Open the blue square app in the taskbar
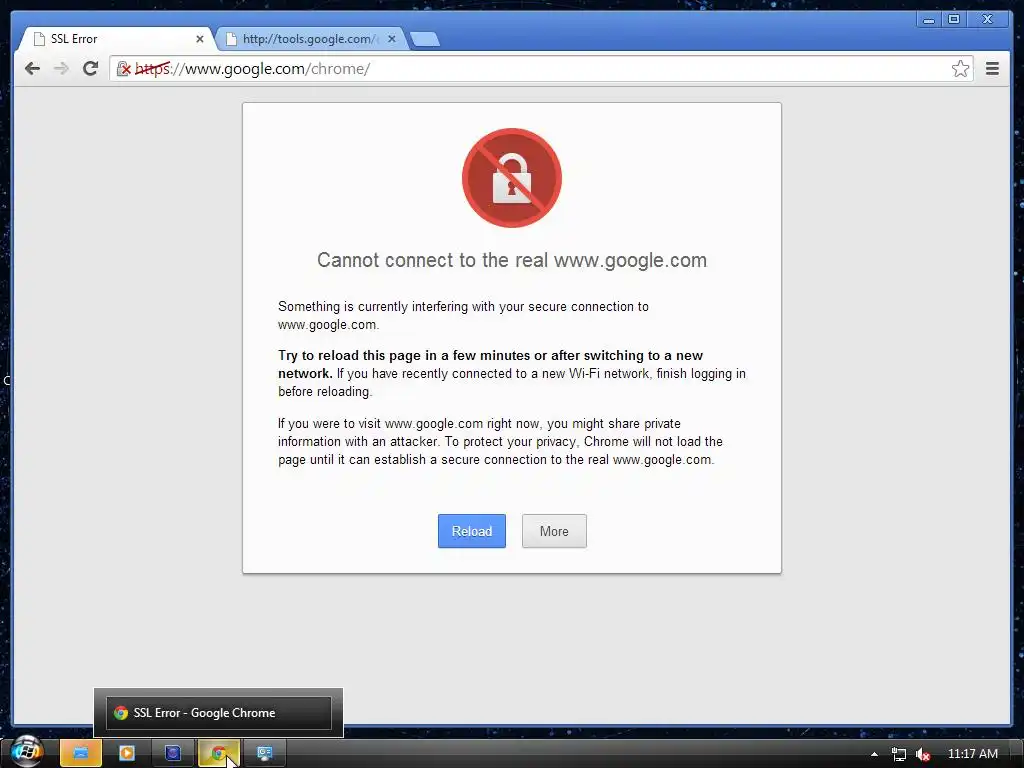The image size is (1024, 768). [173, 753]
